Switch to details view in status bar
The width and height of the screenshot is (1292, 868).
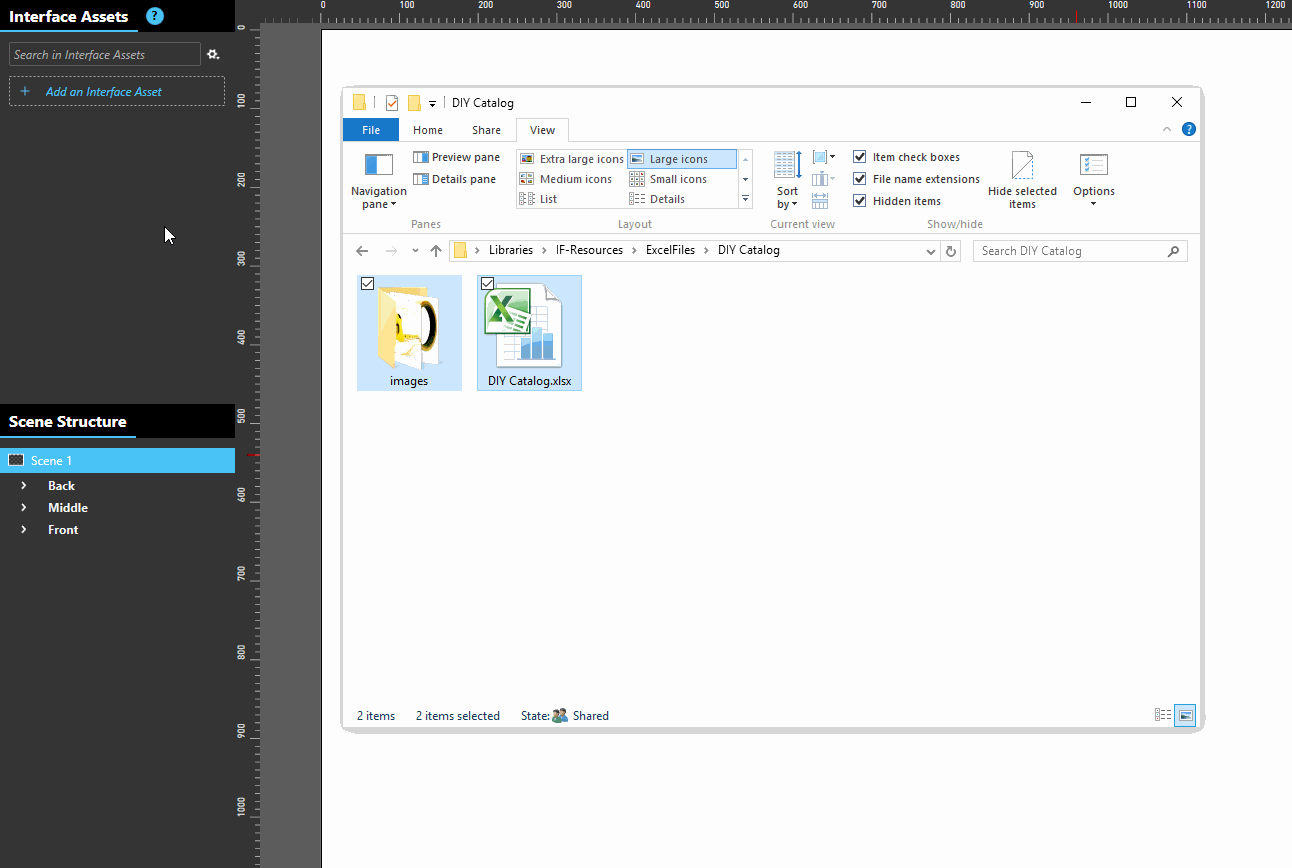(1163, 715)
